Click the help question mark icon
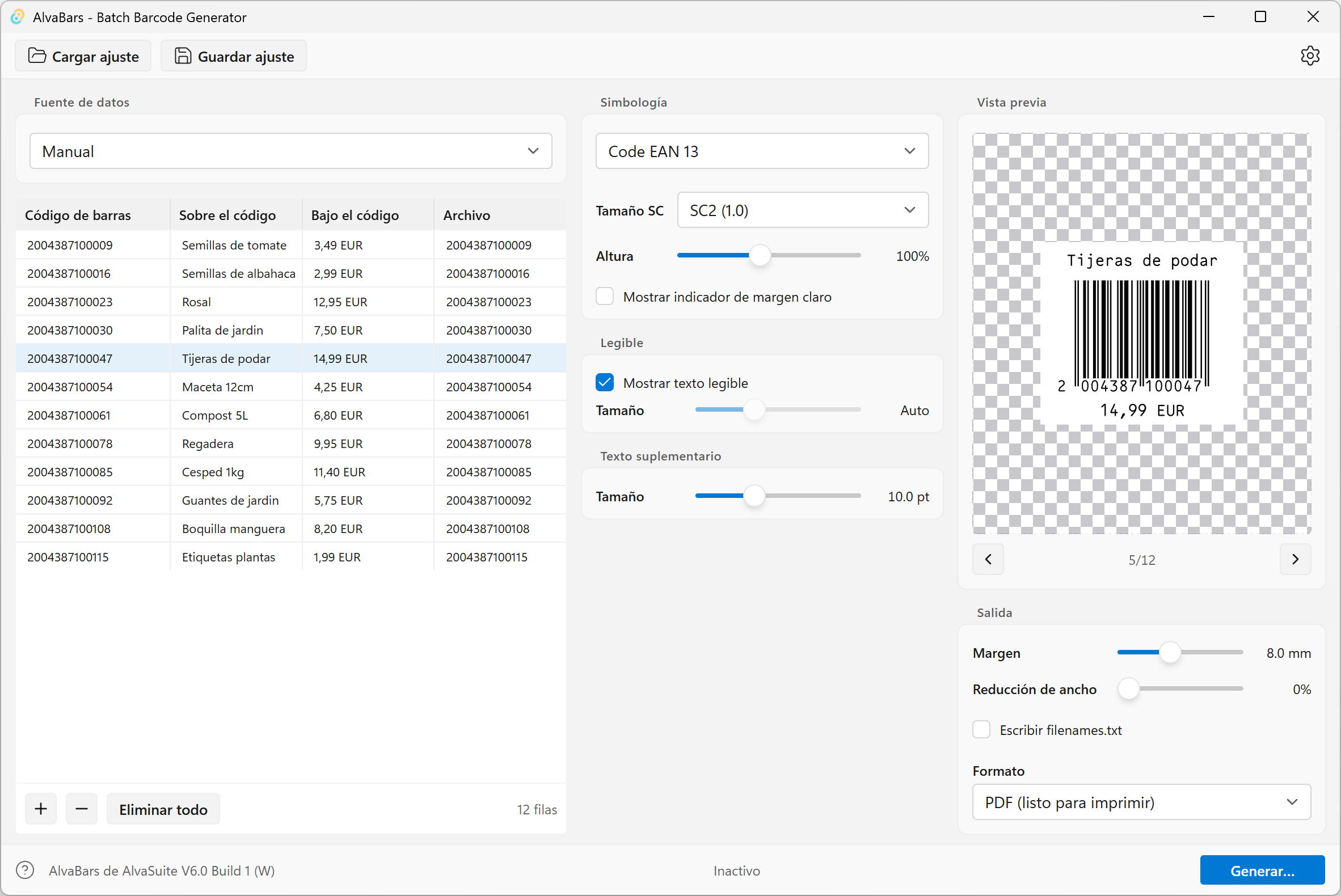The height and width of the screenshot is (896, 1341). point(25,870)
